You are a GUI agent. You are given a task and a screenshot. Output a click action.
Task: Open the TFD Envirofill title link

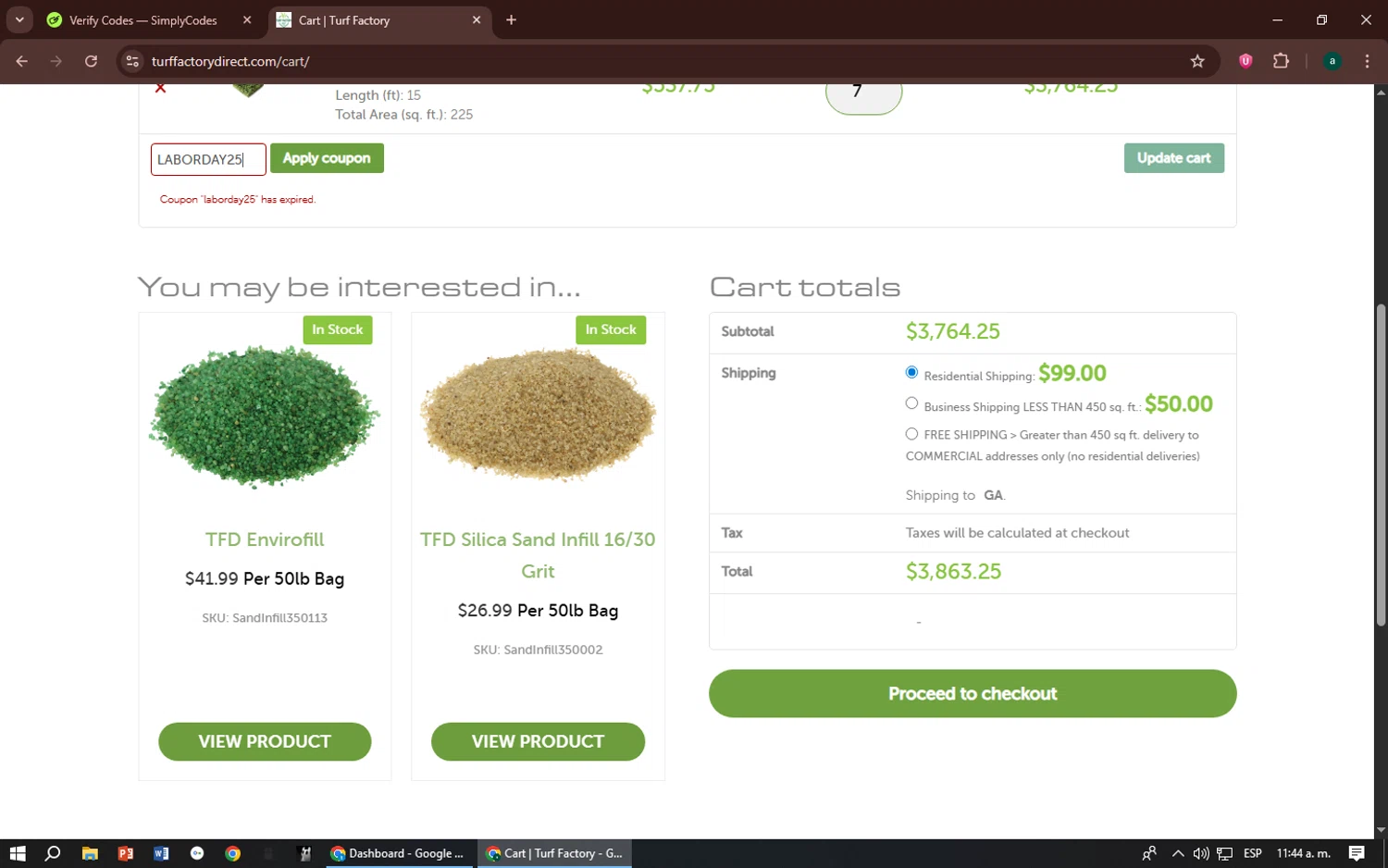[265, 539]
